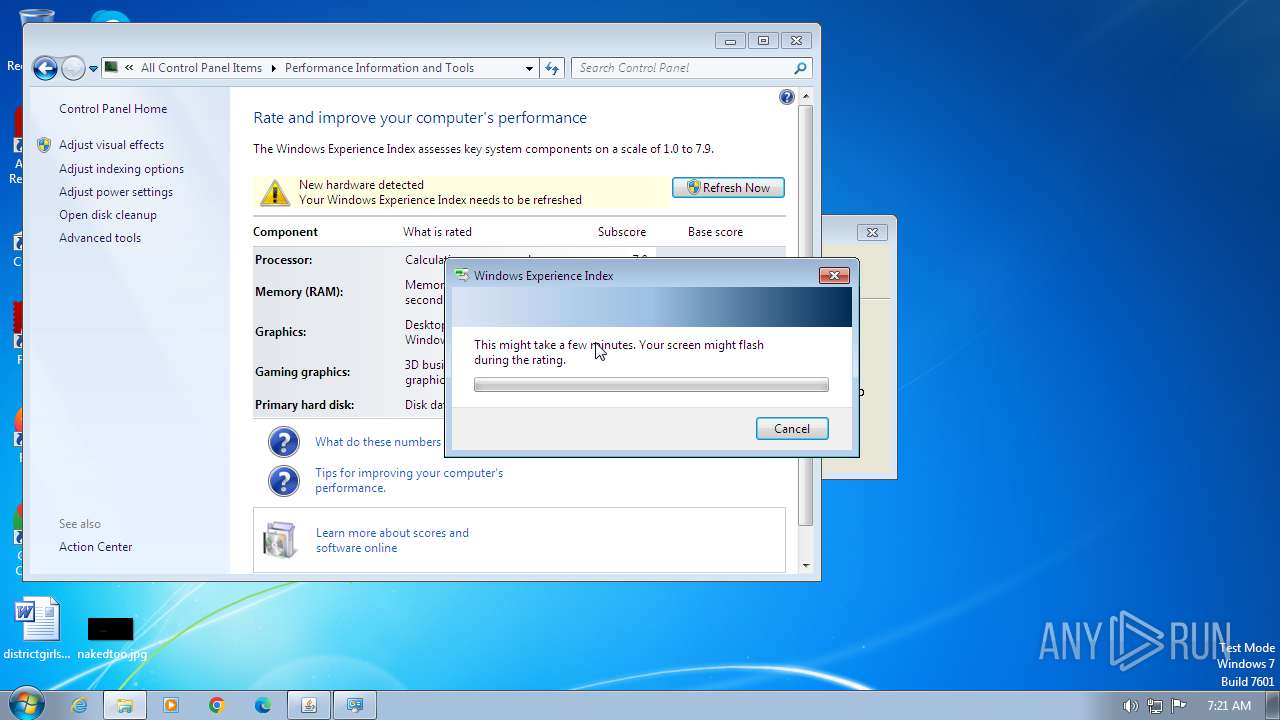Launch Internet Explorer from the taskbar

(79, 705)
